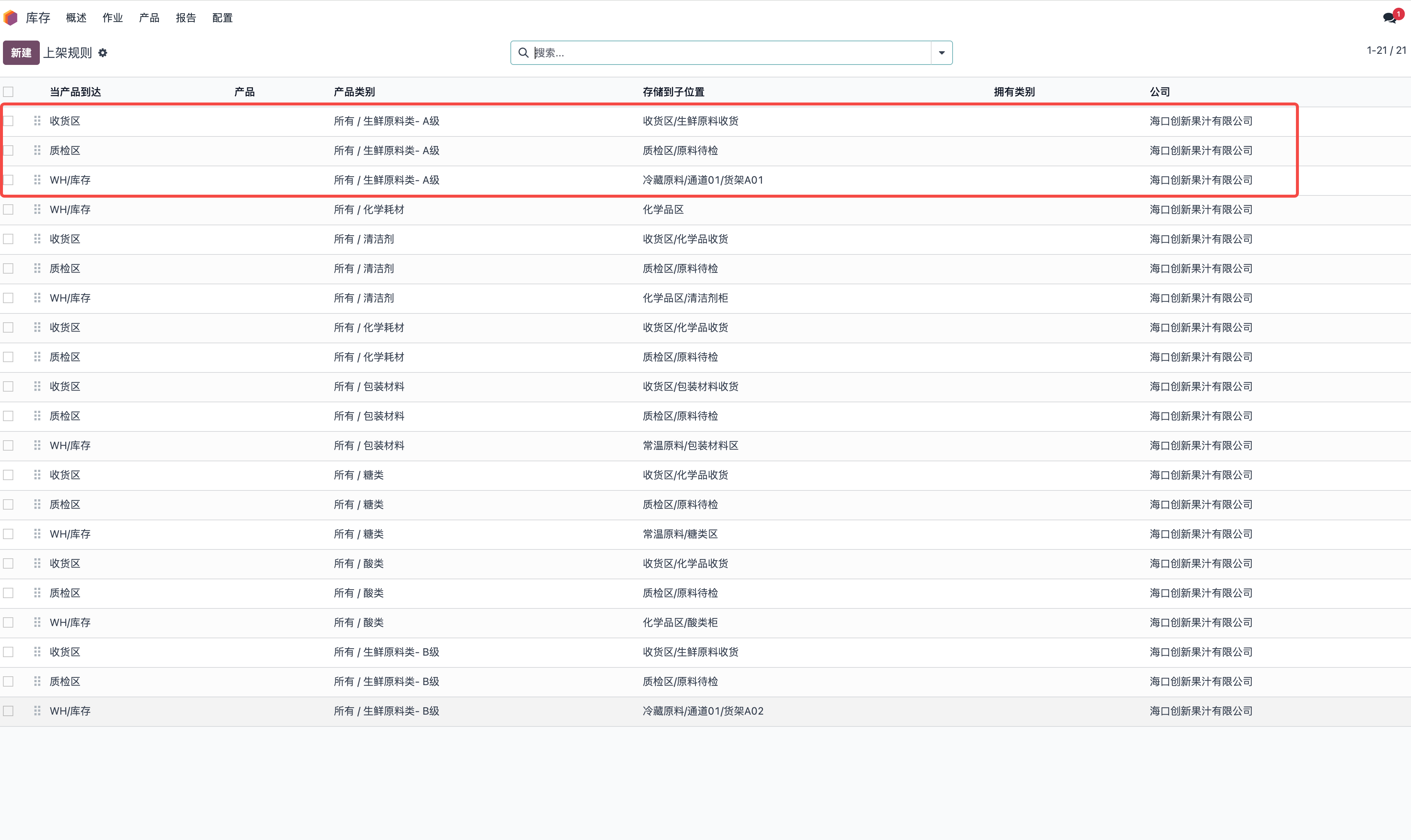Check the row with 冷藏原料/通道01/货架A01
The image size is (1411, 840).
click(x=8, y=180)
